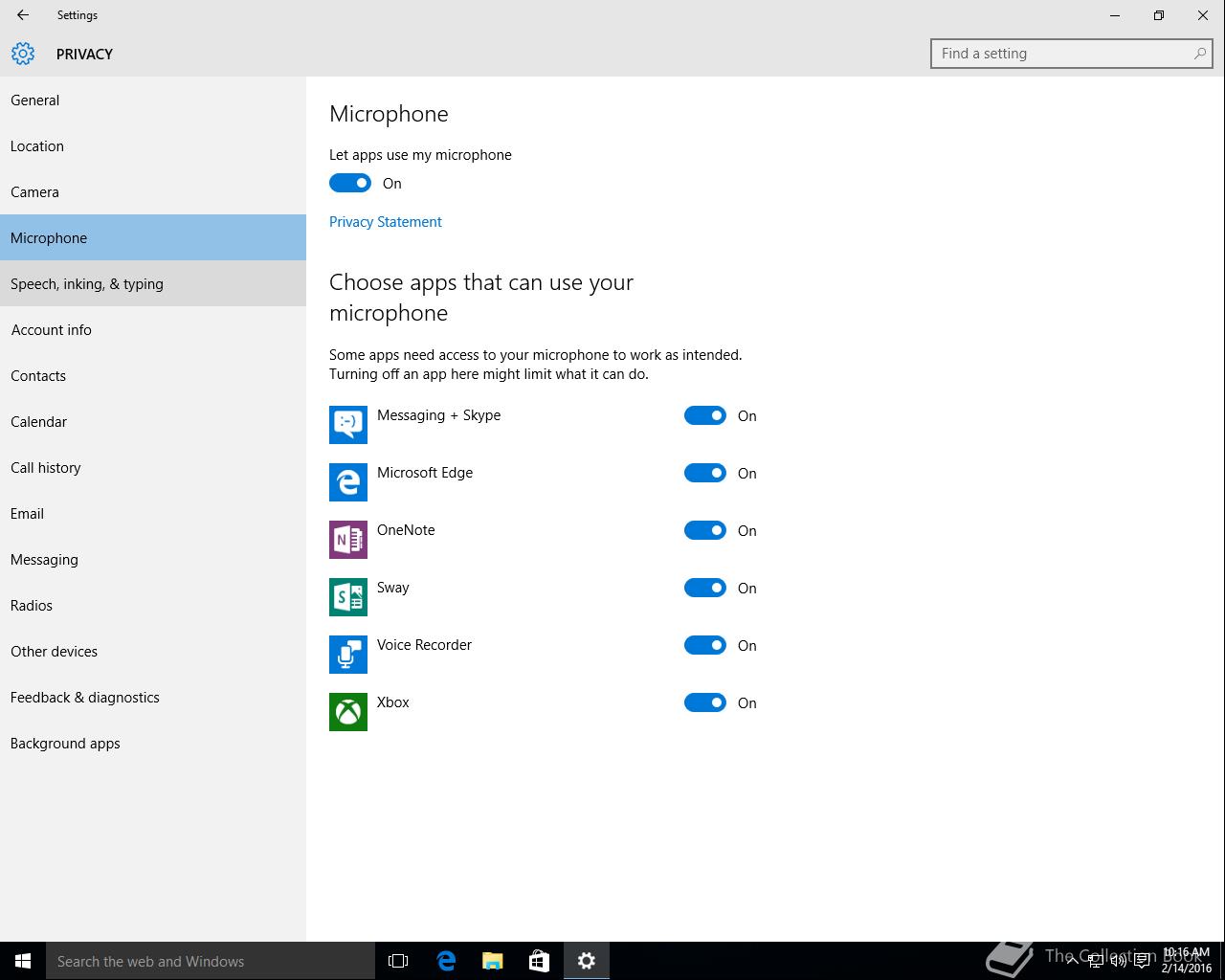Disable microphone access for OneNote

(705, 530)
